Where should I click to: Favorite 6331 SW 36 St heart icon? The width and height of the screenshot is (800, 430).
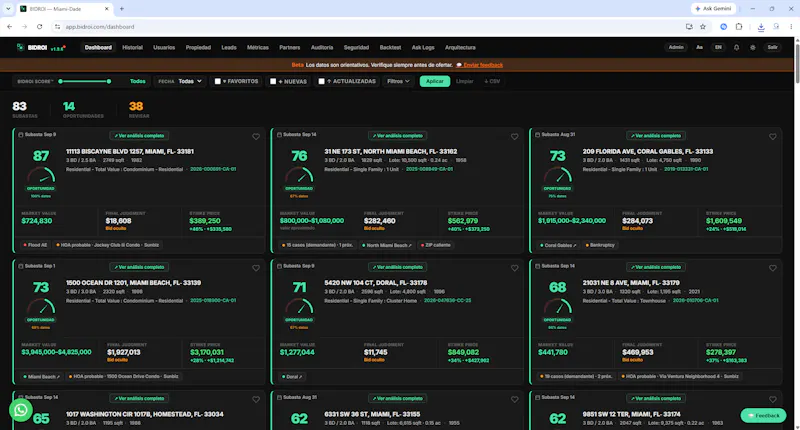(514, 399)
